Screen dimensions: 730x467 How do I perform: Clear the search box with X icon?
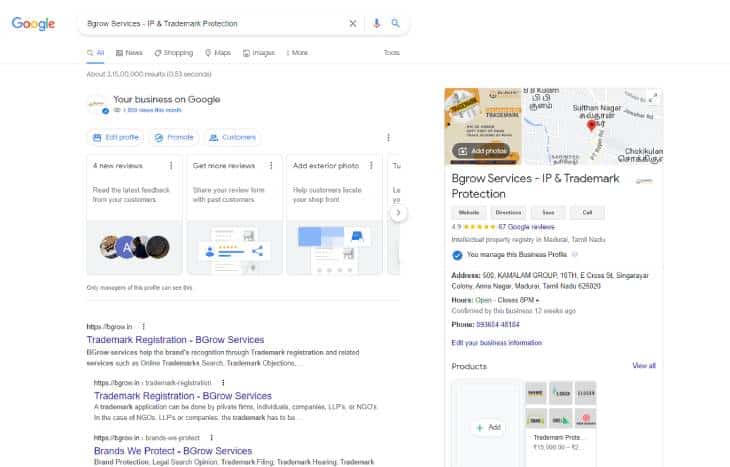(353, 23)
